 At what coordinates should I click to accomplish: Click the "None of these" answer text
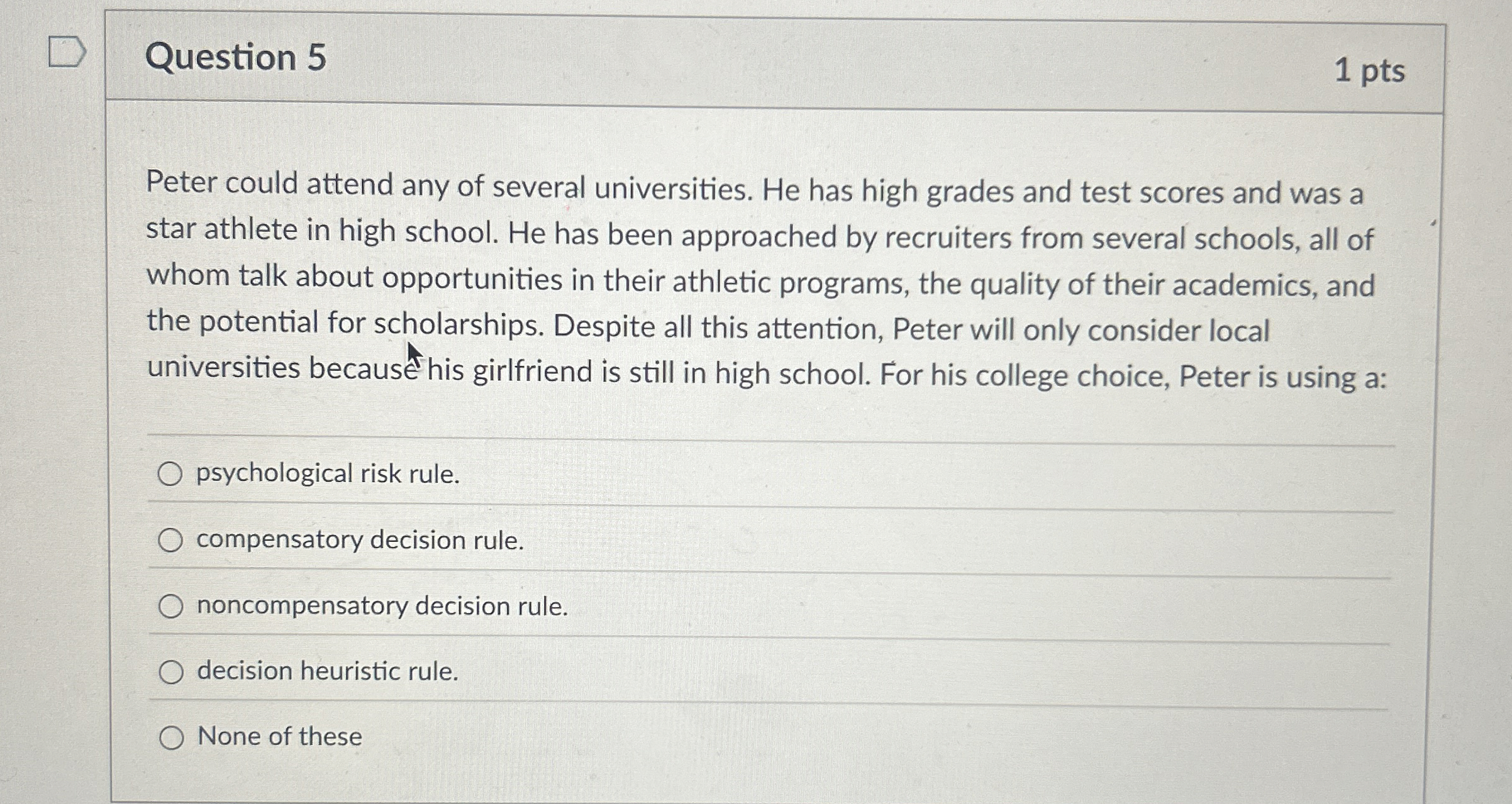point(280,737)
